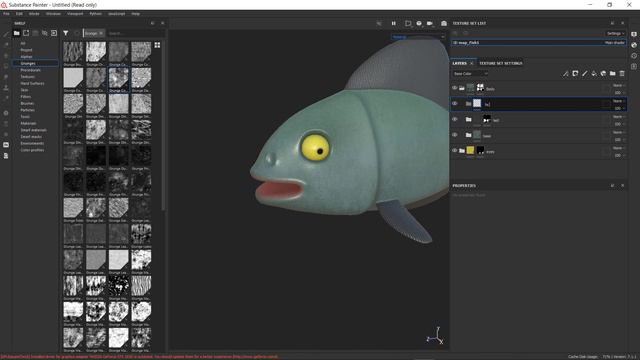Switch to Texture Set Settings tab
The image size is (640, 360).
click(501, 63)
